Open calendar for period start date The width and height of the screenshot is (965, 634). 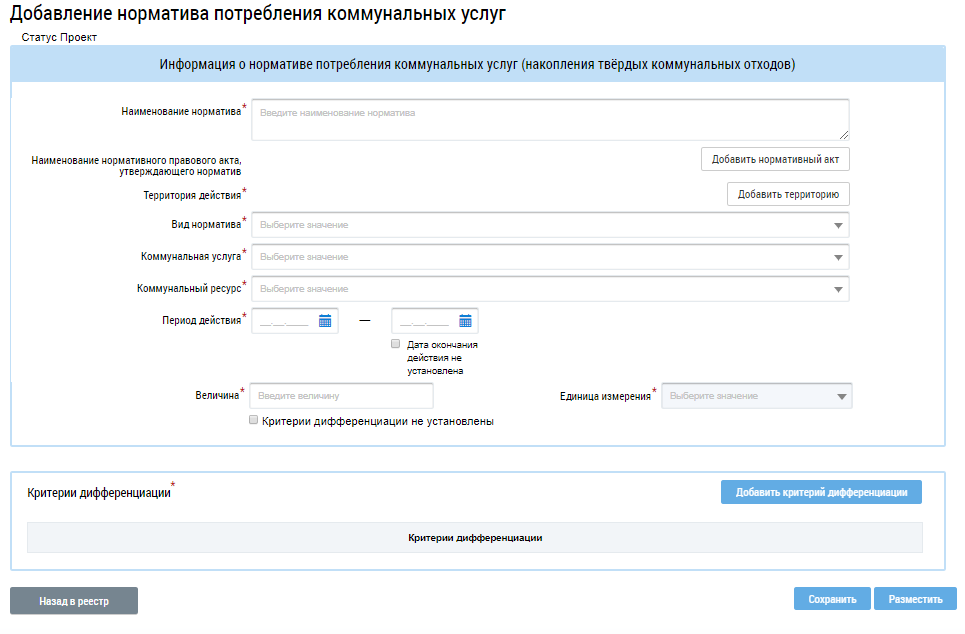click(x=325, y=321)
